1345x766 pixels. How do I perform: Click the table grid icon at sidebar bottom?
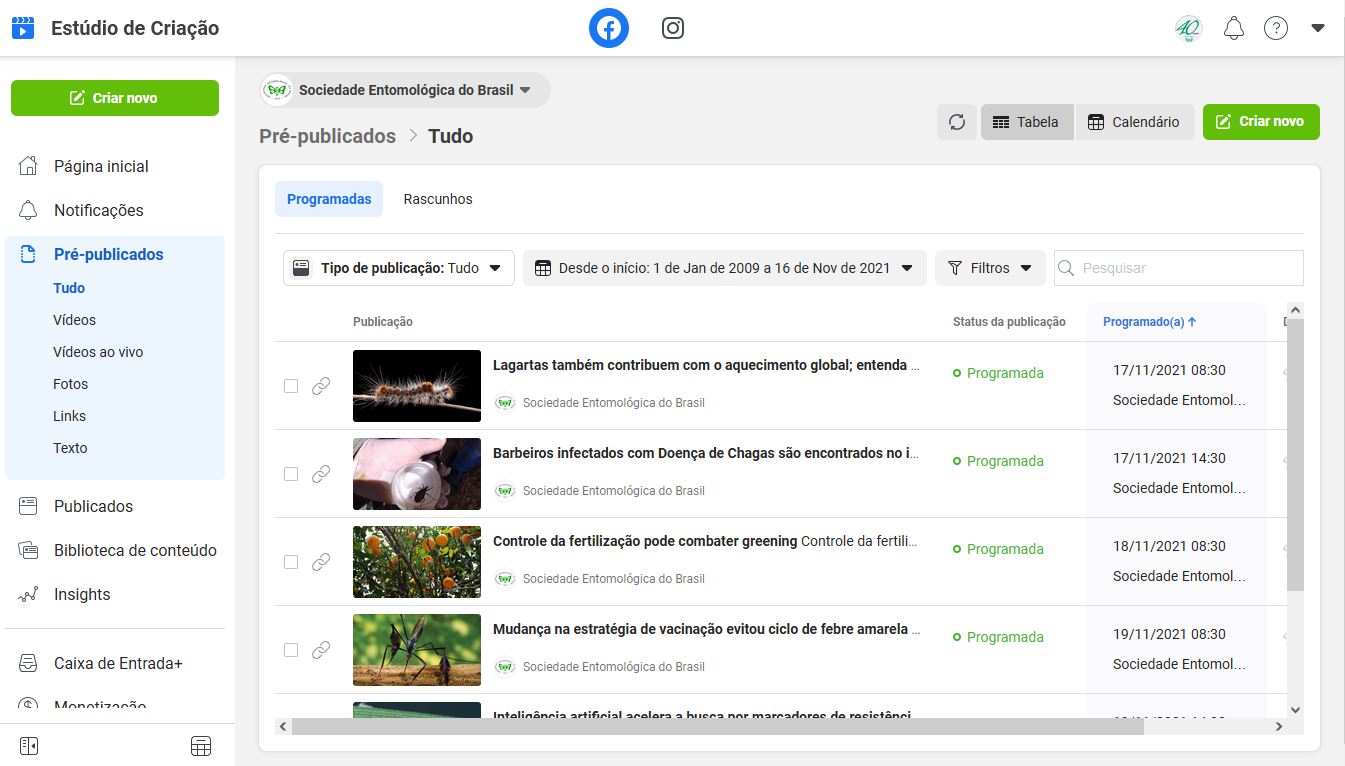[x=201, y=746]
